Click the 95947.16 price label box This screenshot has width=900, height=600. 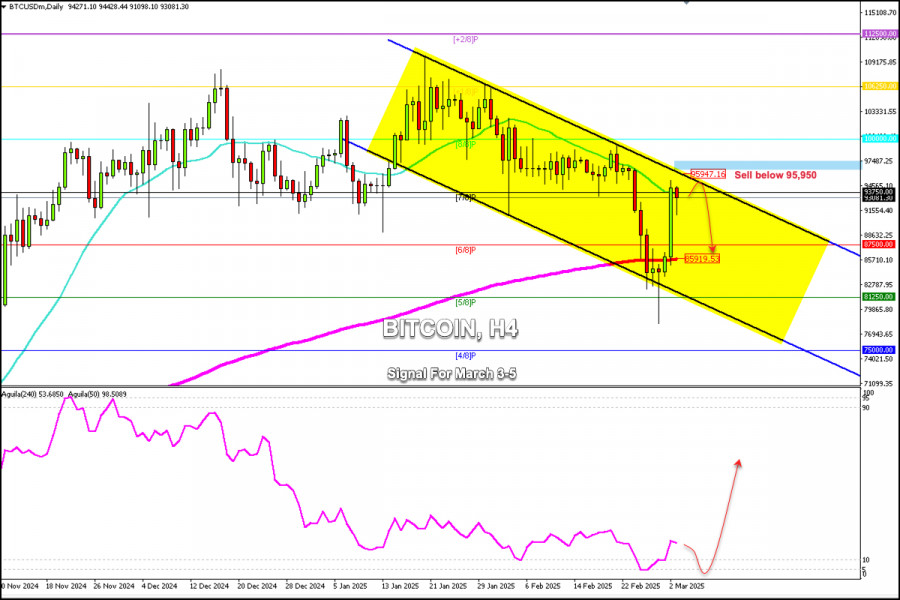point(708,174)
